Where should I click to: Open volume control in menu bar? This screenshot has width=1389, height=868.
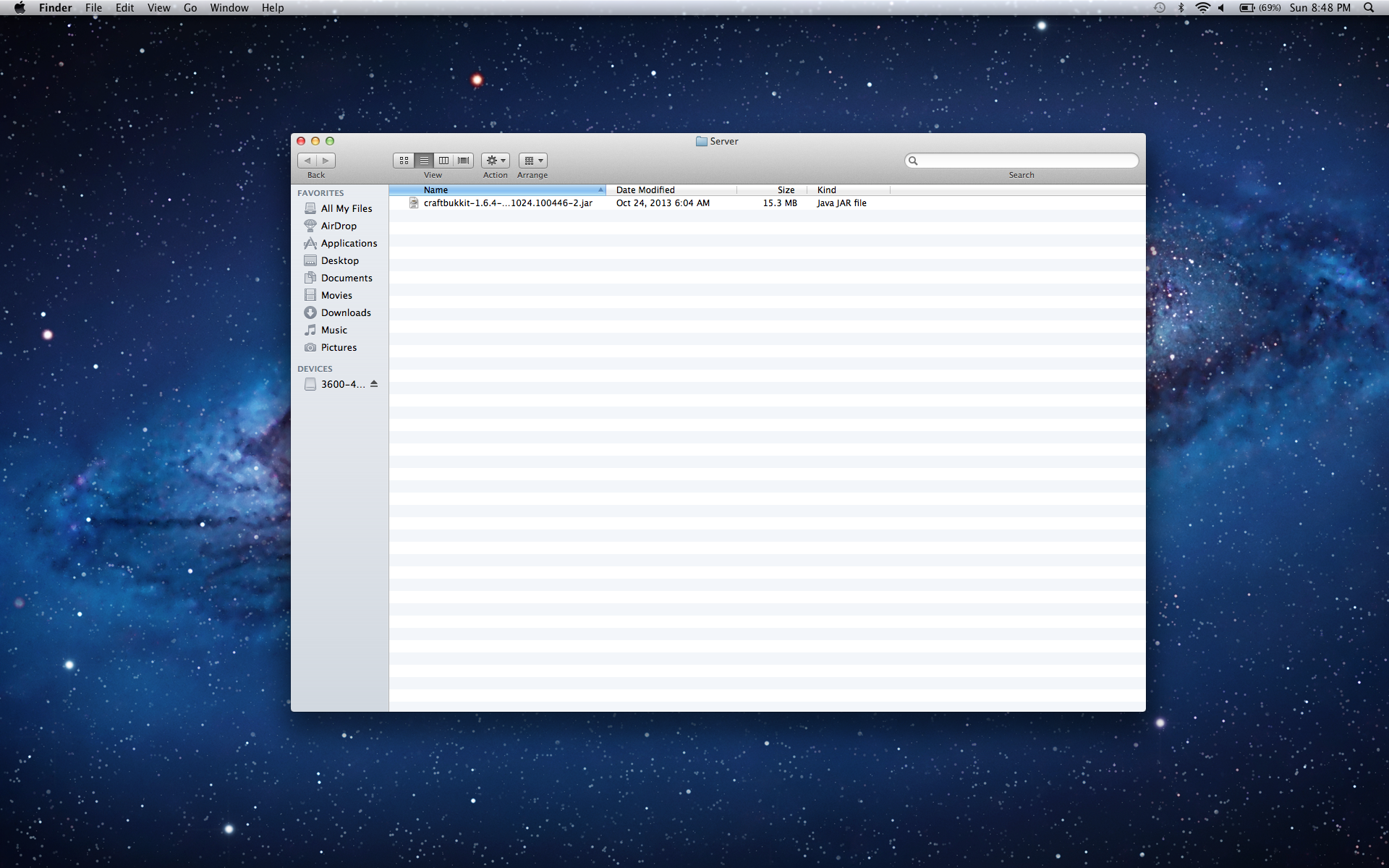tap(1222, 8)
